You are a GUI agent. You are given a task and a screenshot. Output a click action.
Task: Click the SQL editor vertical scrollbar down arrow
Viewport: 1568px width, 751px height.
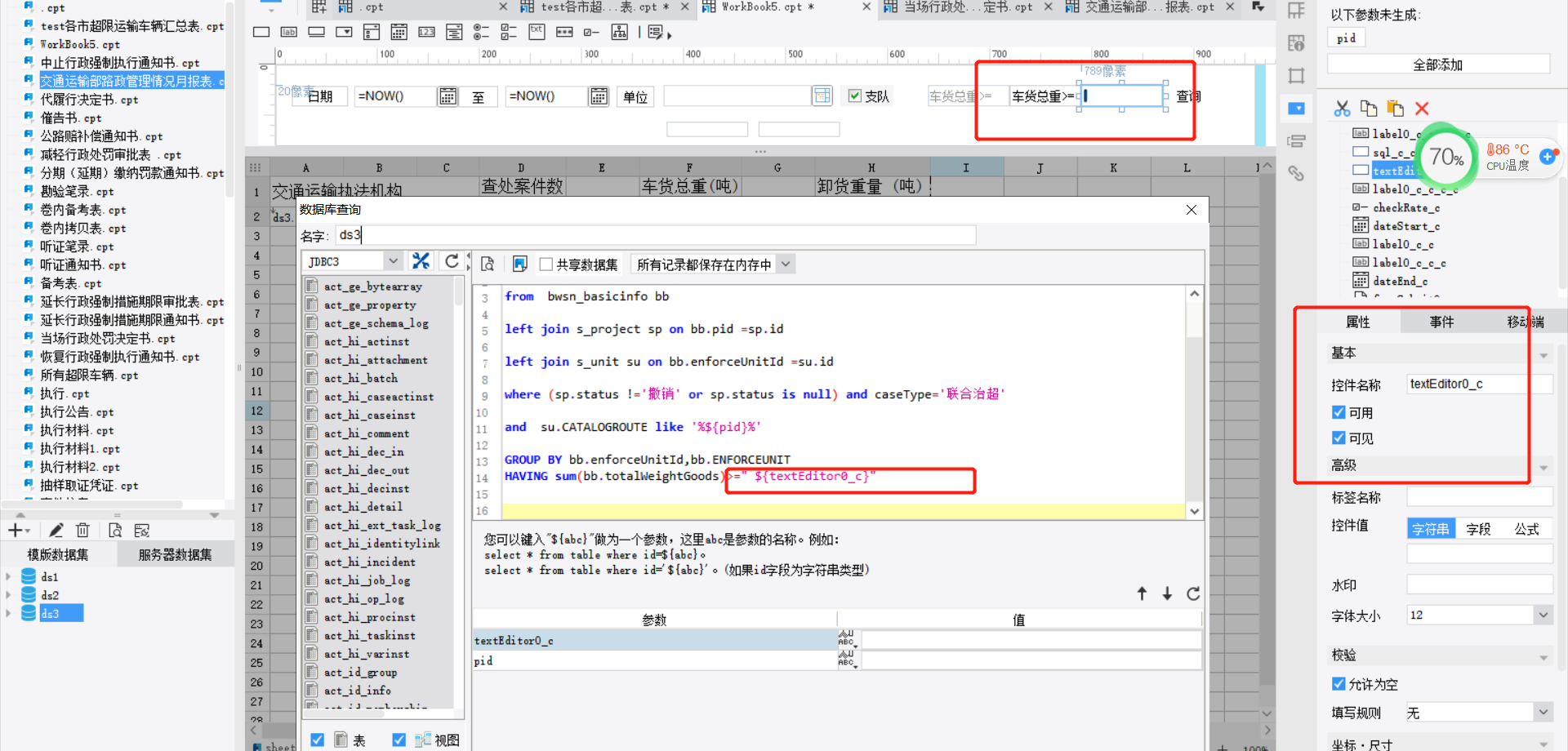(x=1194, y=511)
